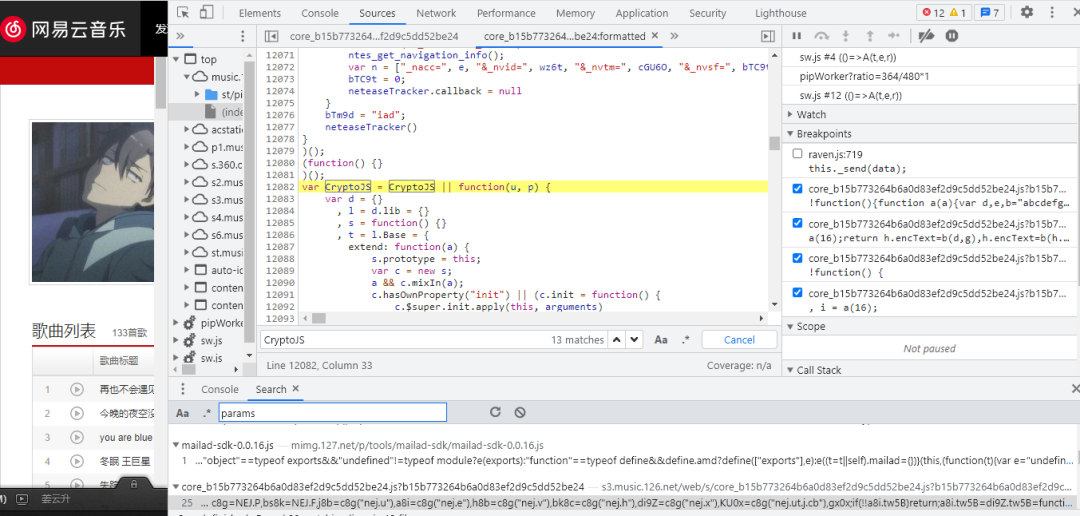The height and width of the screenshot is (516, 1080).
Task: Open DevTools settings gear
Action: click(1026, 13)
